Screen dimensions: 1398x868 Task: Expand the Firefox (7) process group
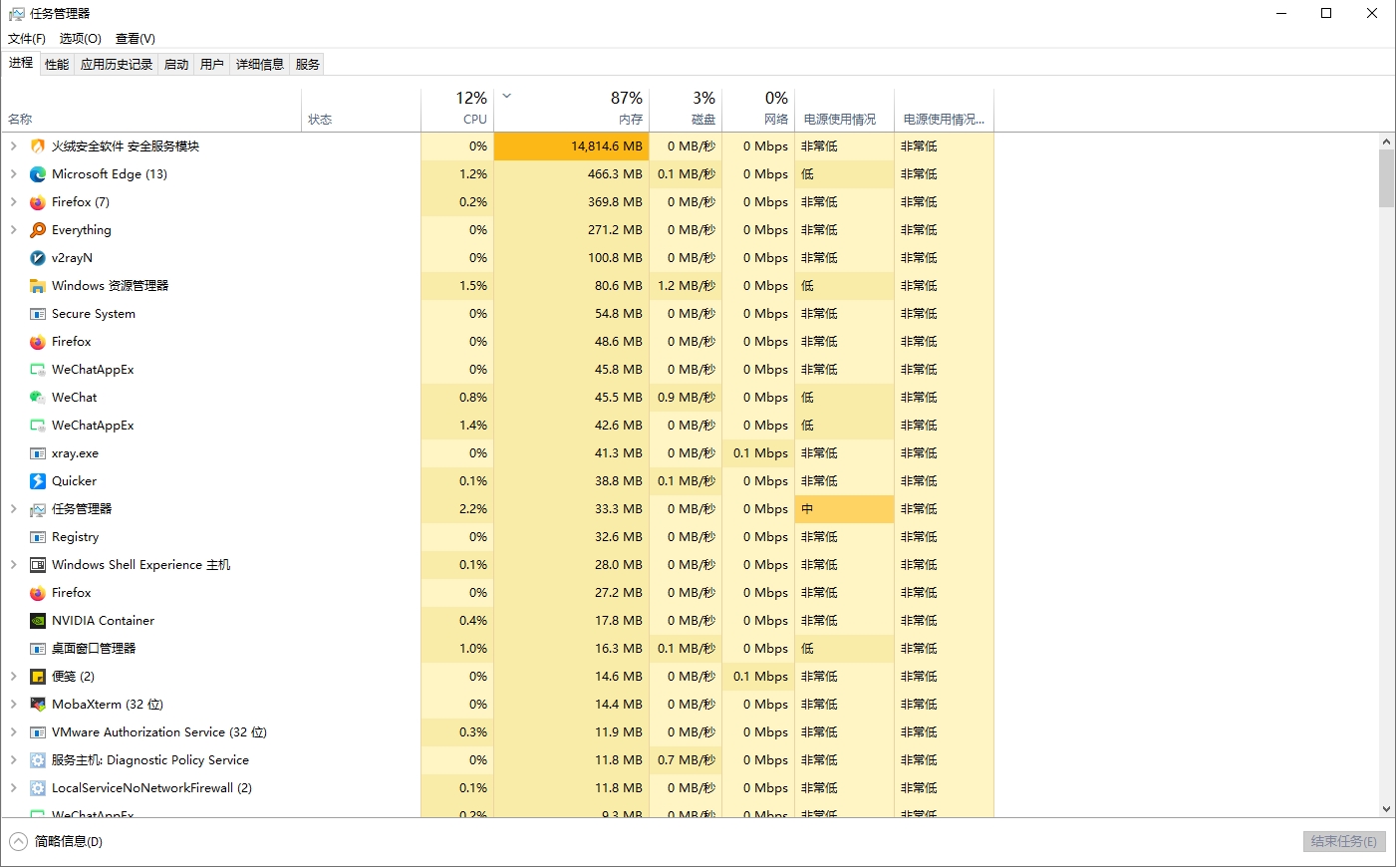[x=14, y=202]
